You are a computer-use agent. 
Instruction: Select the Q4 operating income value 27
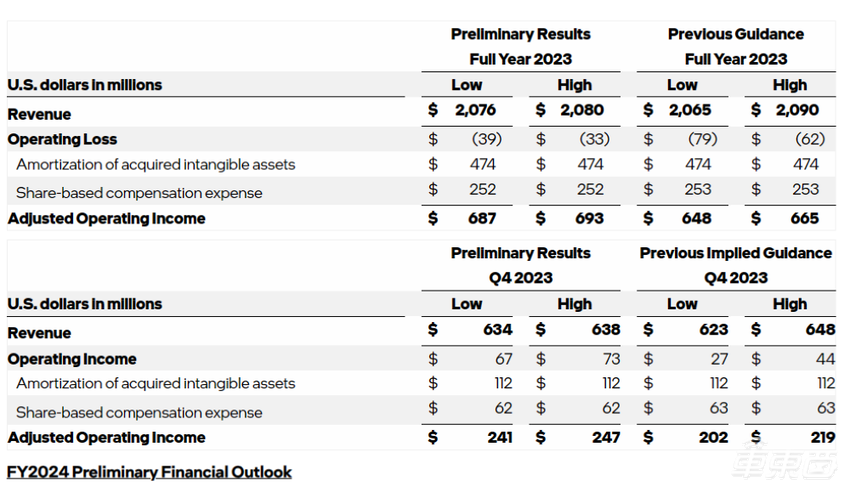click(x=718, y=358)
